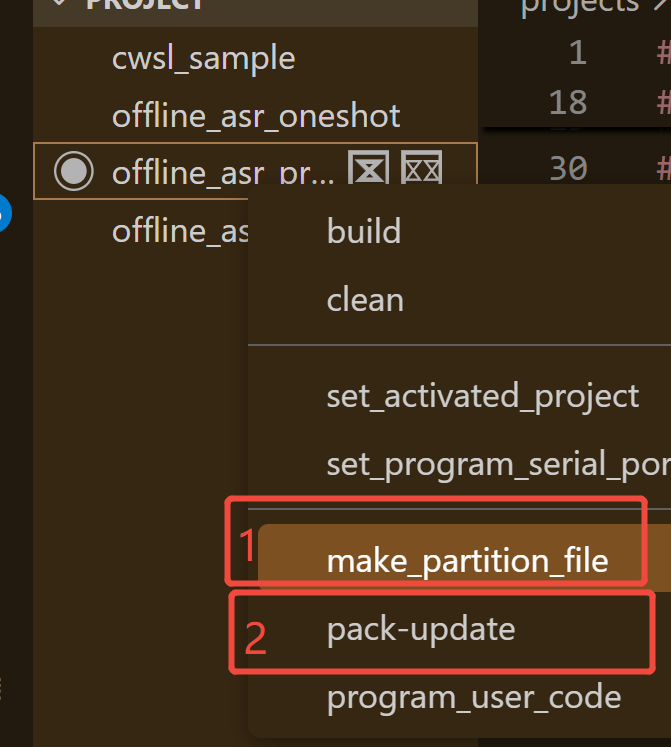Select the activated-project radio circle
Viewport: 671px width, 747px height.
[x=73, y=172]
